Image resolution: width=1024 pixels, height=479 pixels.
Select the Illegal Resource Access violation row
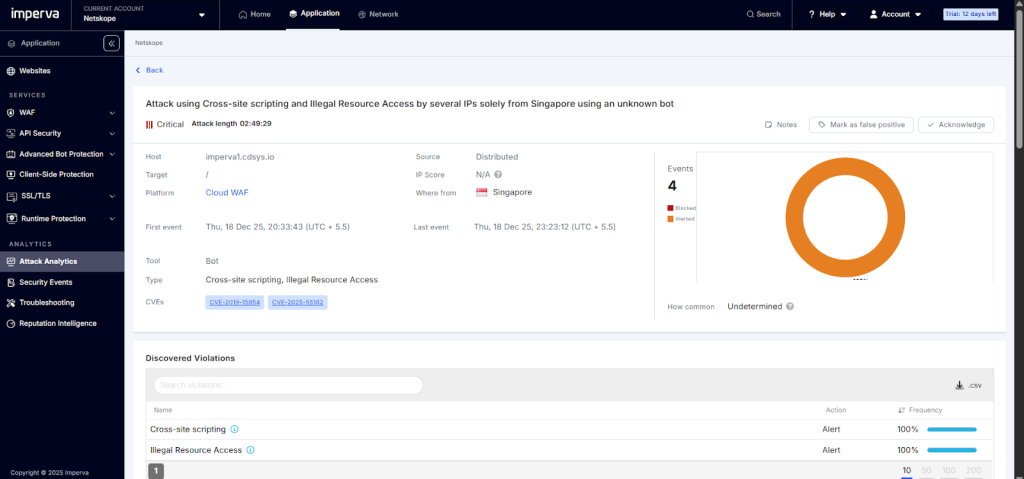tap(569, 450)
